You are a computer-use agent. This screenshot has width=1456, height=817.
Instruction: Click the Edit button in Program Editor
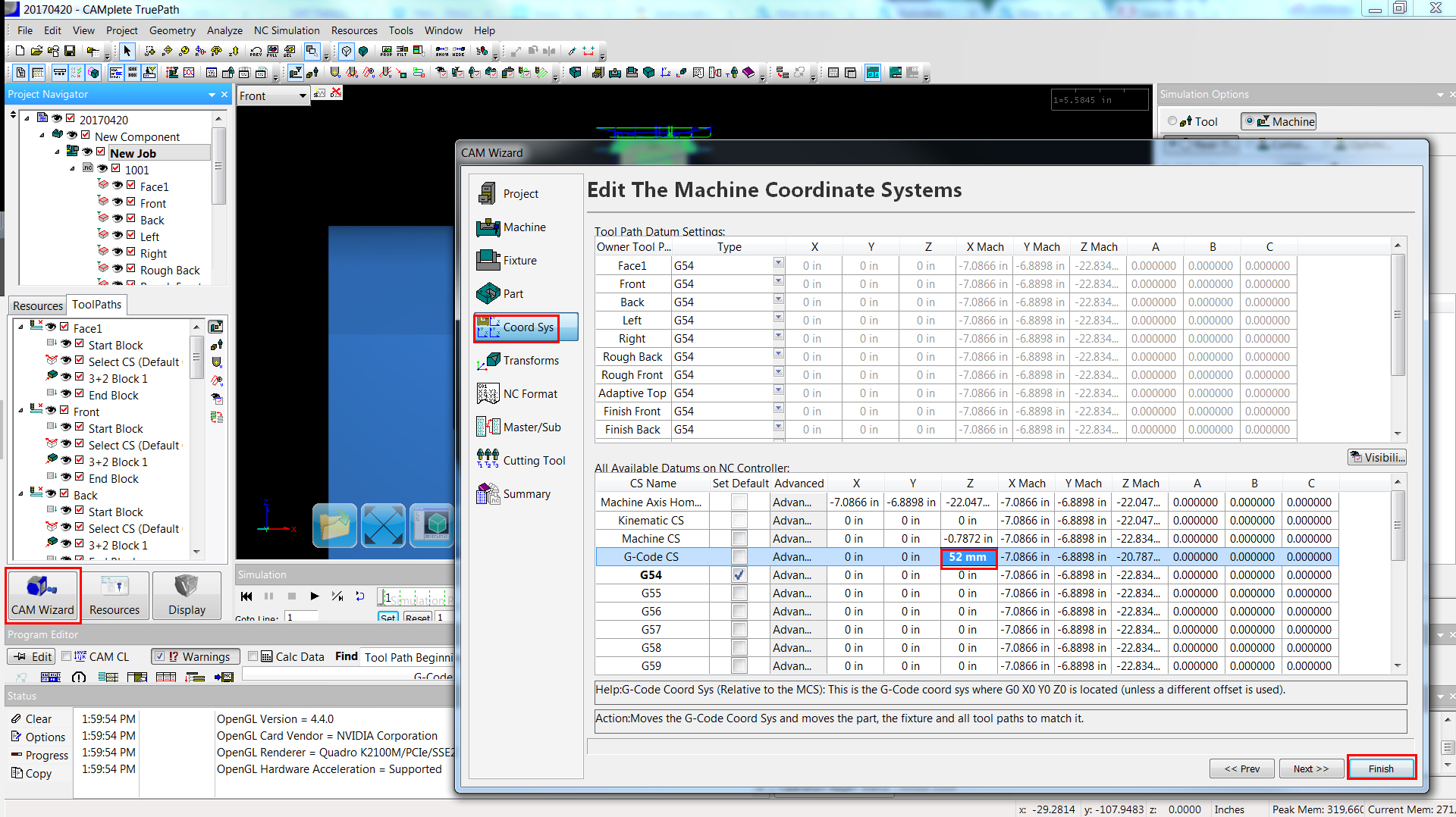(x=31, y=657)
